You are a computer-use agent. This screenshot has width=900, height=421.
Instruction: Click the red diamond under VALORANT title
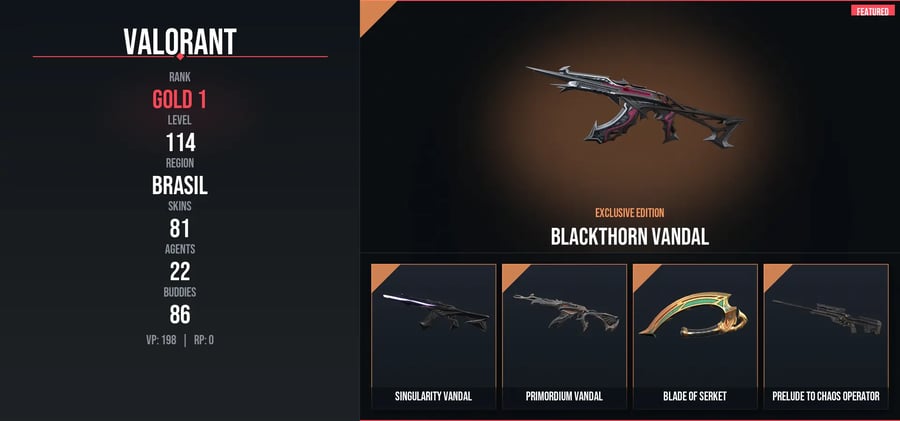point(180,56)
